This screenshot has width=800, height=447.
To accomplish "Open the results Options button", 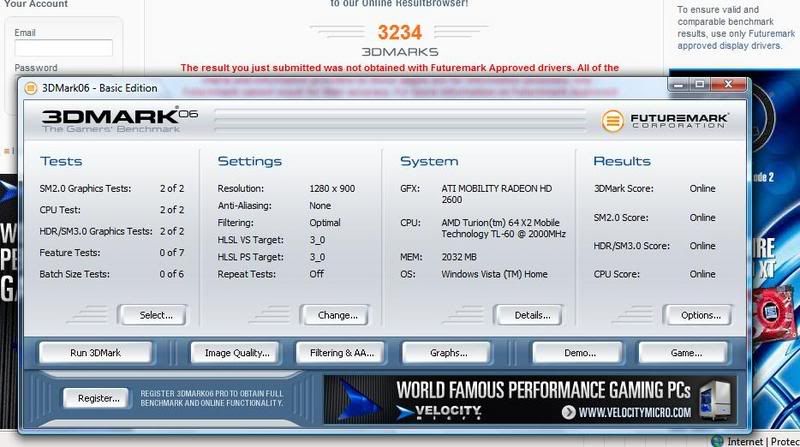I will (x=697, y=315).
